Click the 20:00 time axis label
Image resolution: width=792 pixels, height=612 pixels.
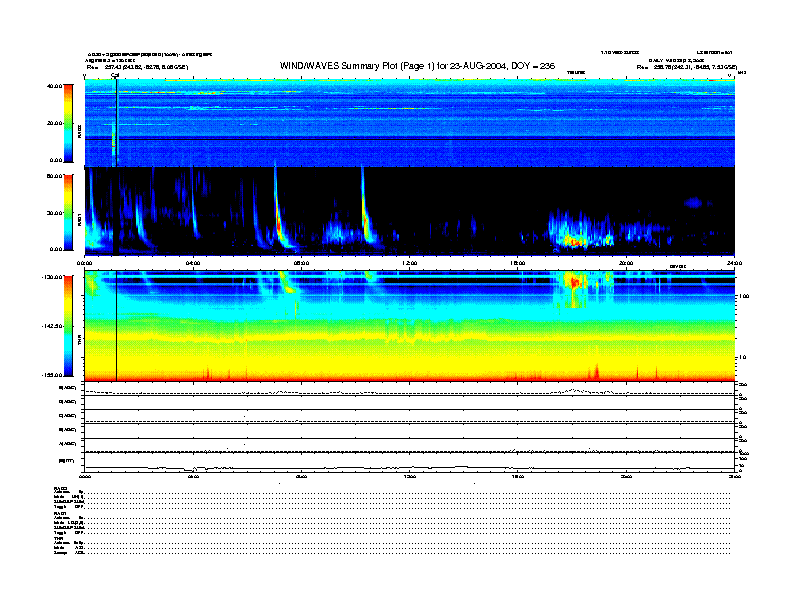pos(626,264)
